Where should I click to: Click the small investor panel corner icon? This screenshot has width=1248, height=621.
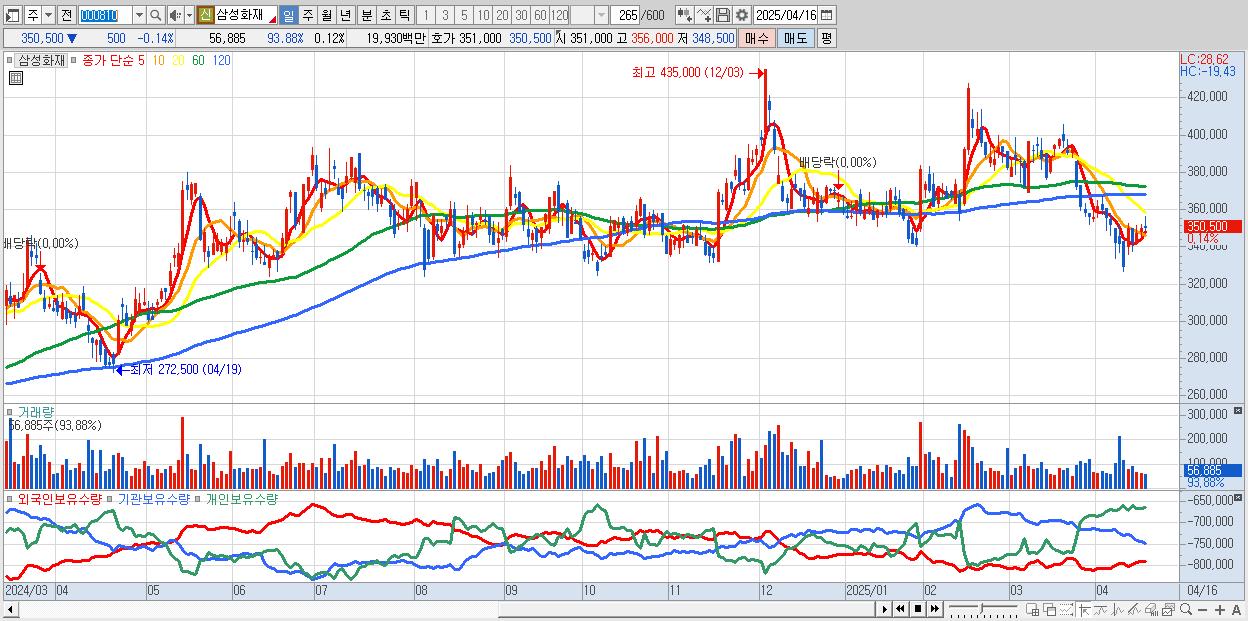(1239, 497)
